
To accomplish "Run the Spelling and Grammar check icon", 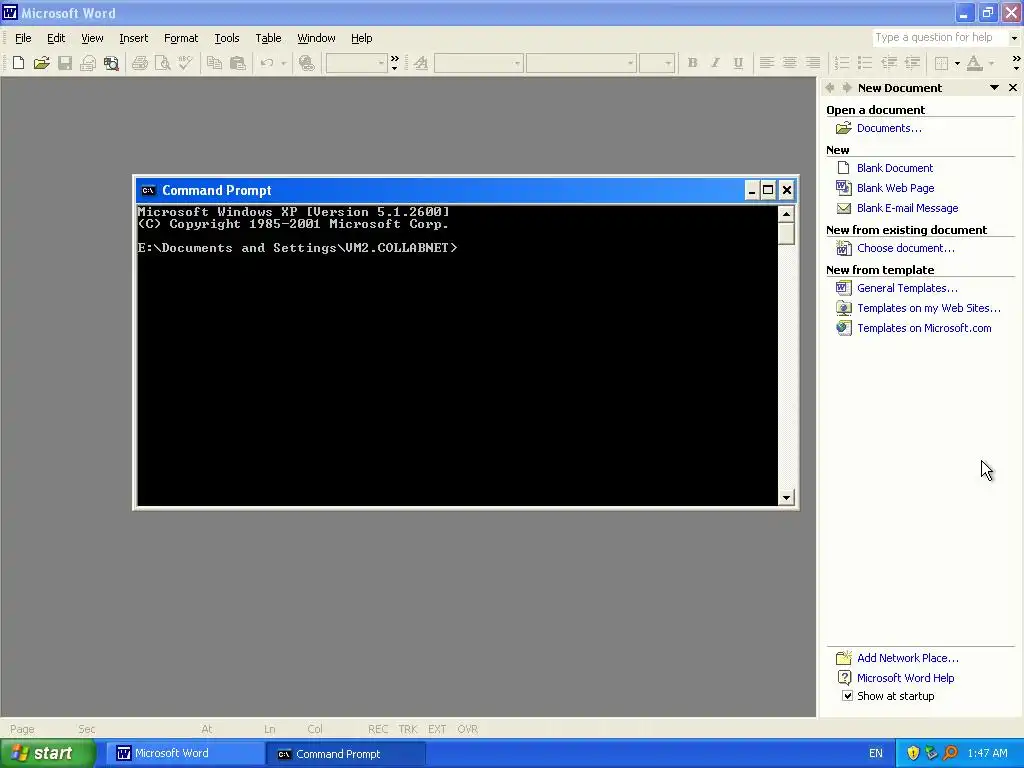I will click(185, 63).
